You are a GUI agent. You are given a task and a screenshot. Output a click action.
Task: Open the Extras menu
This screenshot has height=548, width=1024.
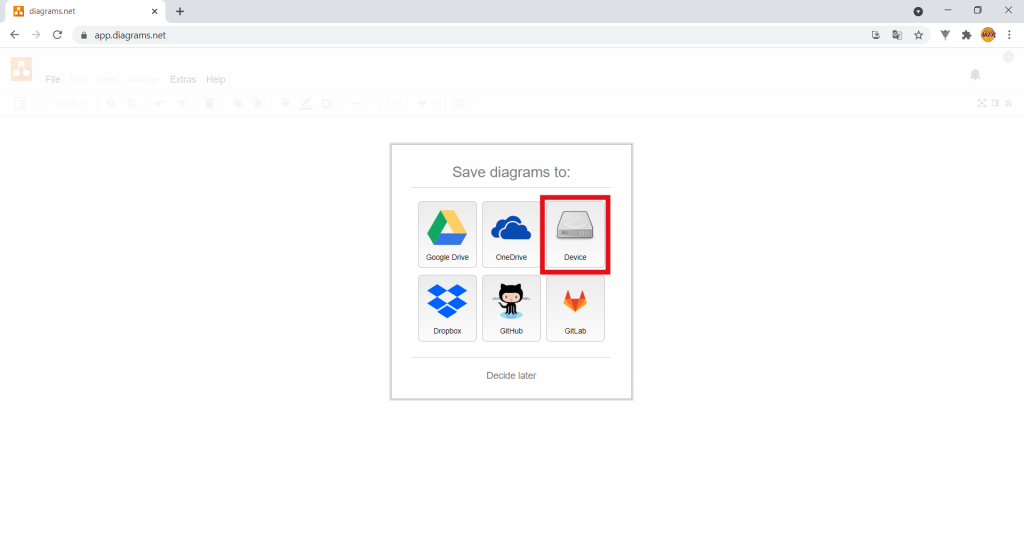(183, 79)
